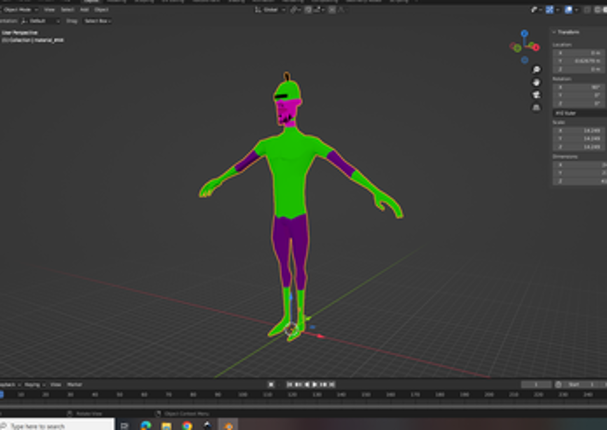Open Task View from taskbar

125,426
